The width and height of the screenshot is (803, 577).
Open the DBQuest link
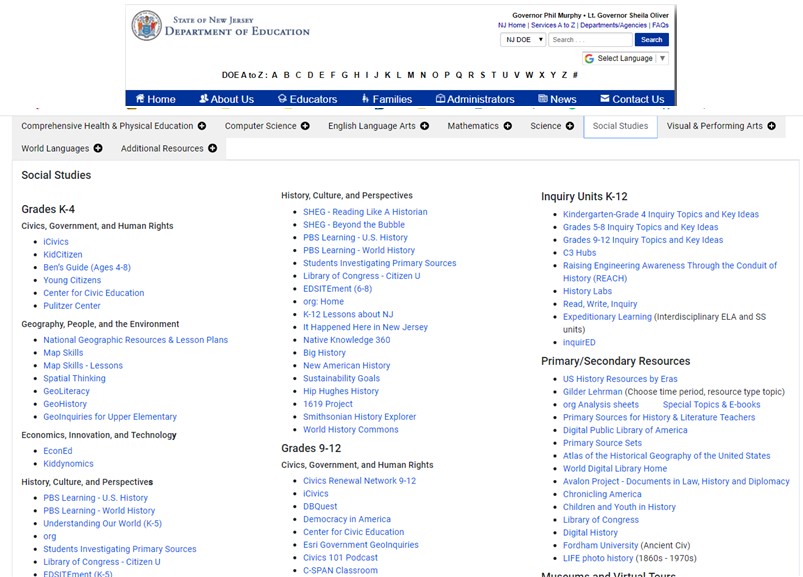(320, 506)
